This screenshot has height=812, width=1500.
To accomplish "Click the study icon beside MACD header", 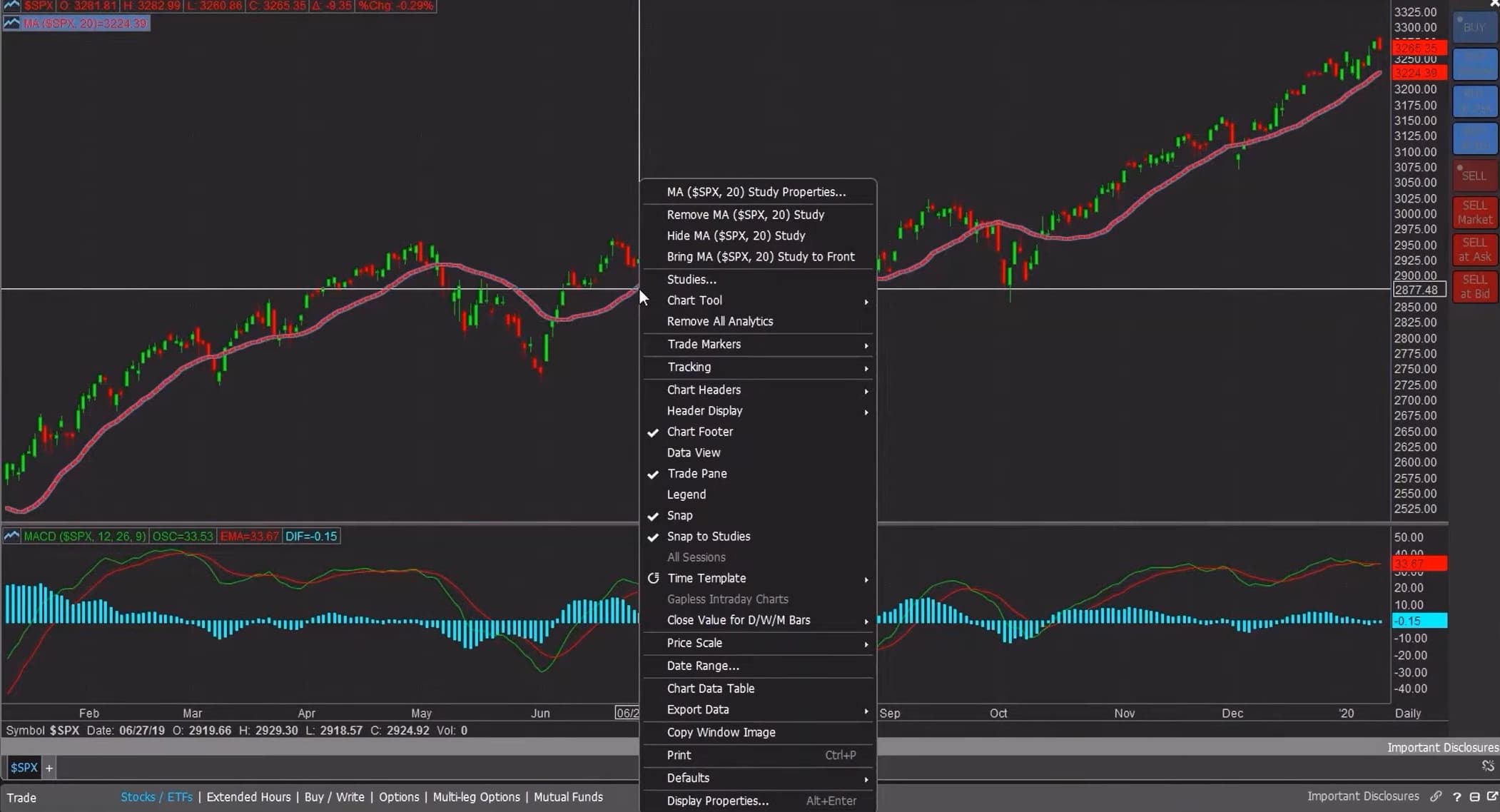I will (x=11, y=536).
